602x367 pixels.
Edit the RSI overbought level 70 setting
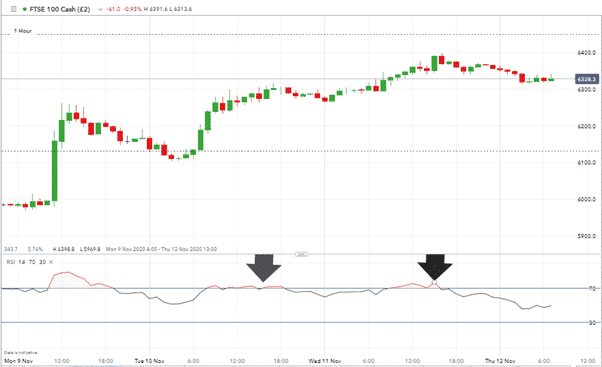click(x=32, y=262)
